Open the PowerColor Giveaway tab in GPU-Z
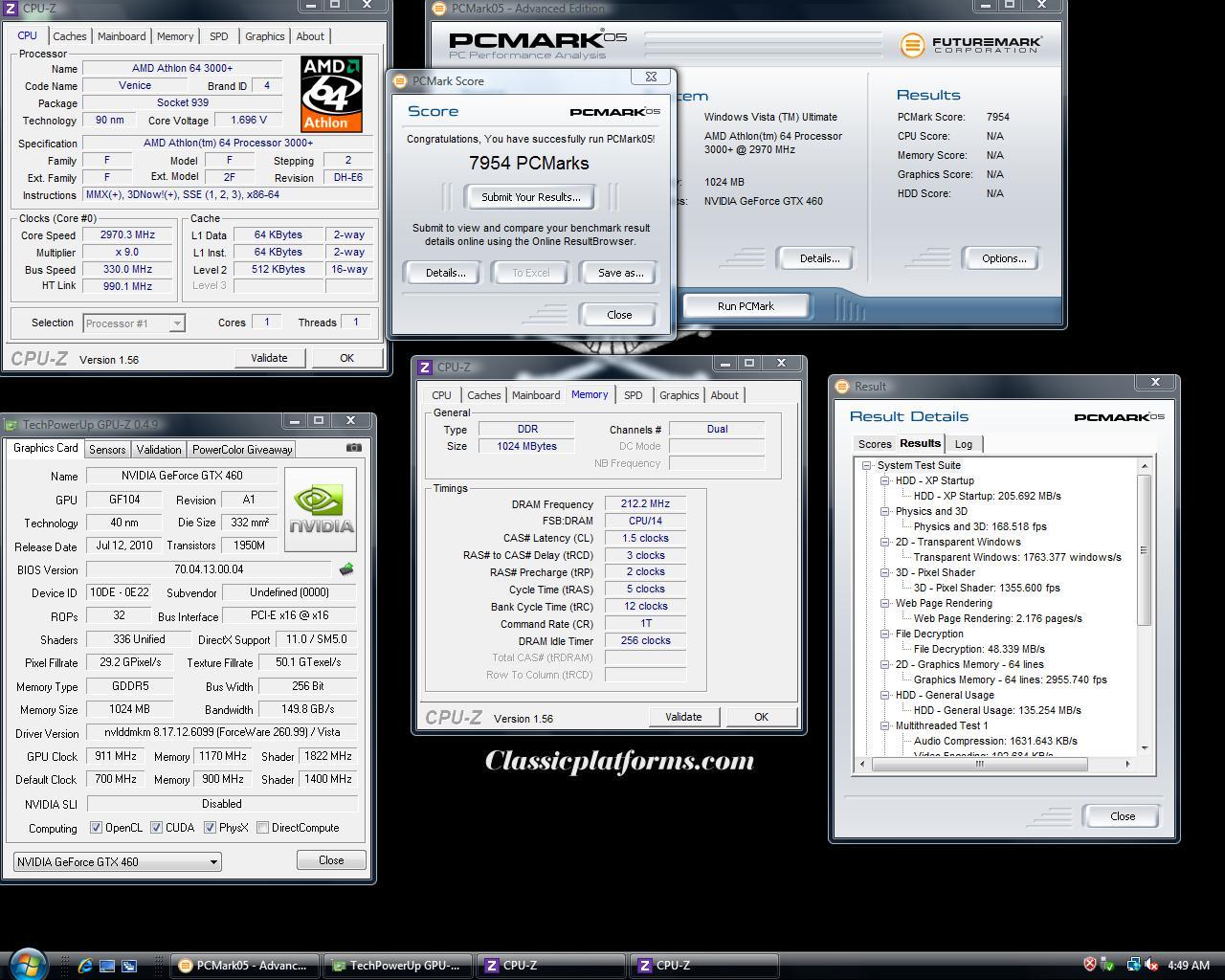This screenshot has height=980, width=1225. [x=242, y=449]
